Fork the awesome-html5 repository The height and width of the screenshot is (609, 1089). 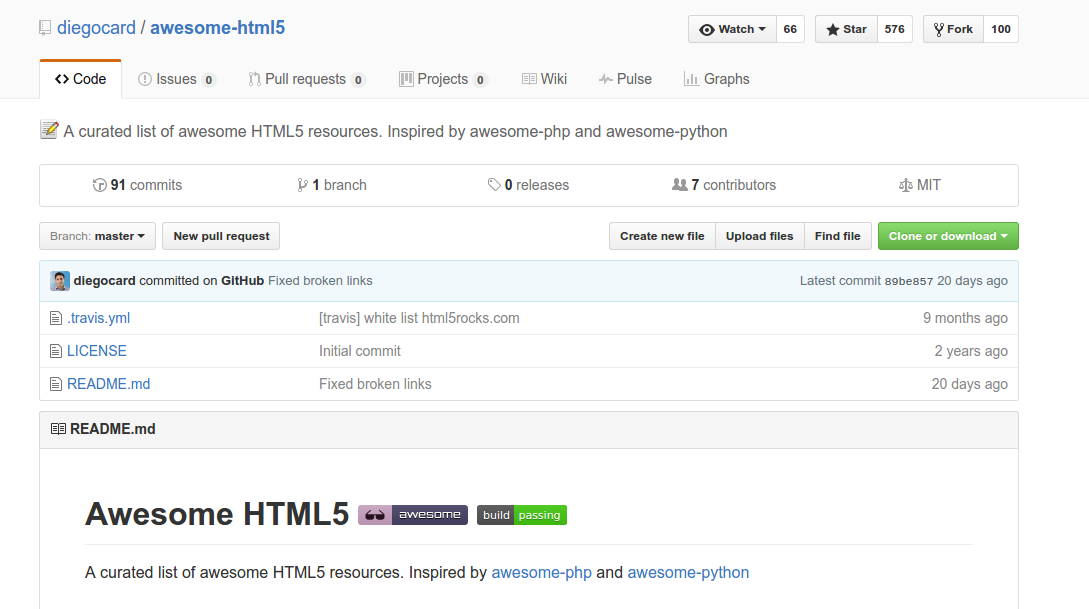pos(953,29)
